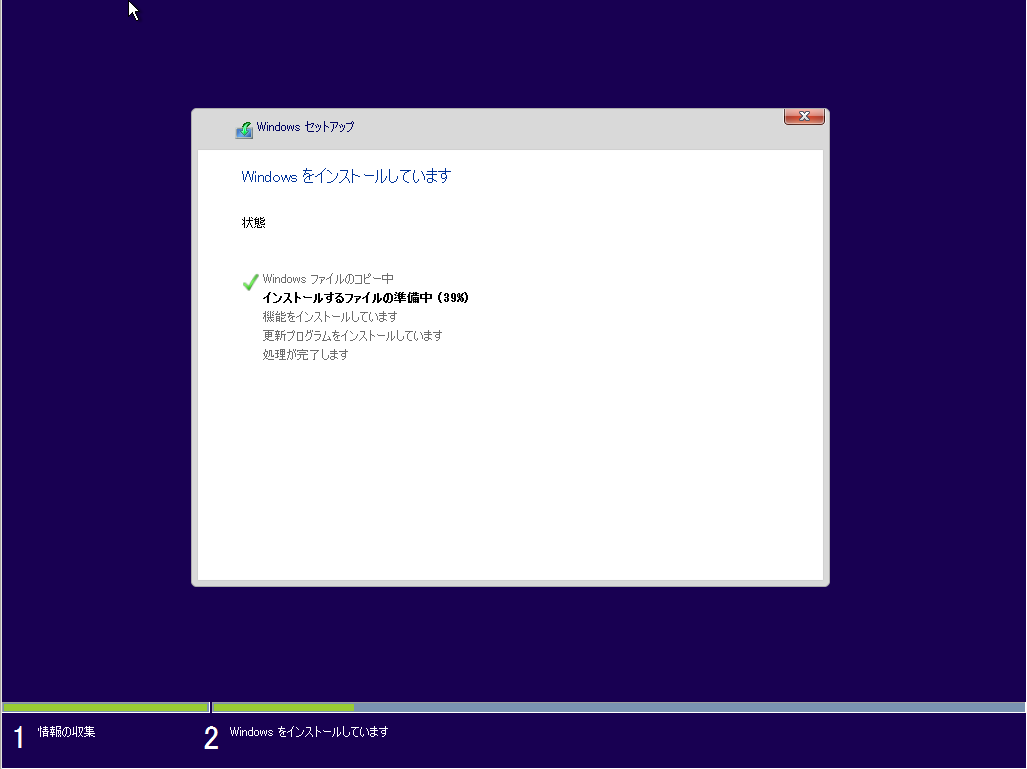The width and height of the screenshot is (1027, 769).
Task: Click the step 2 installation progress bar
Action: pyautogui.click(x=618, y=707)
